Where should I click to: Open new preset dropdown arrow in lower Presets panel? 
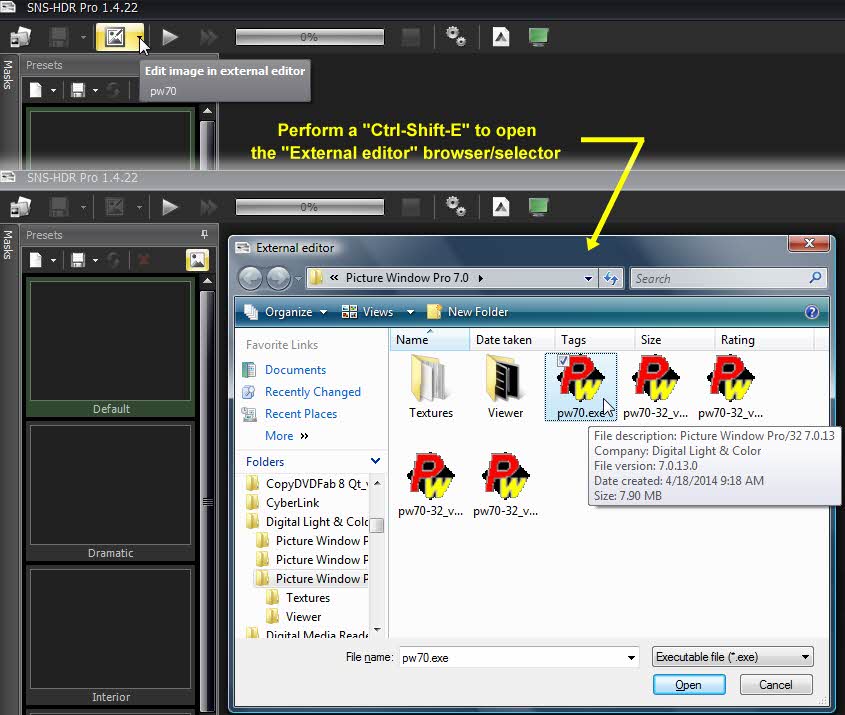click(53, 260)
